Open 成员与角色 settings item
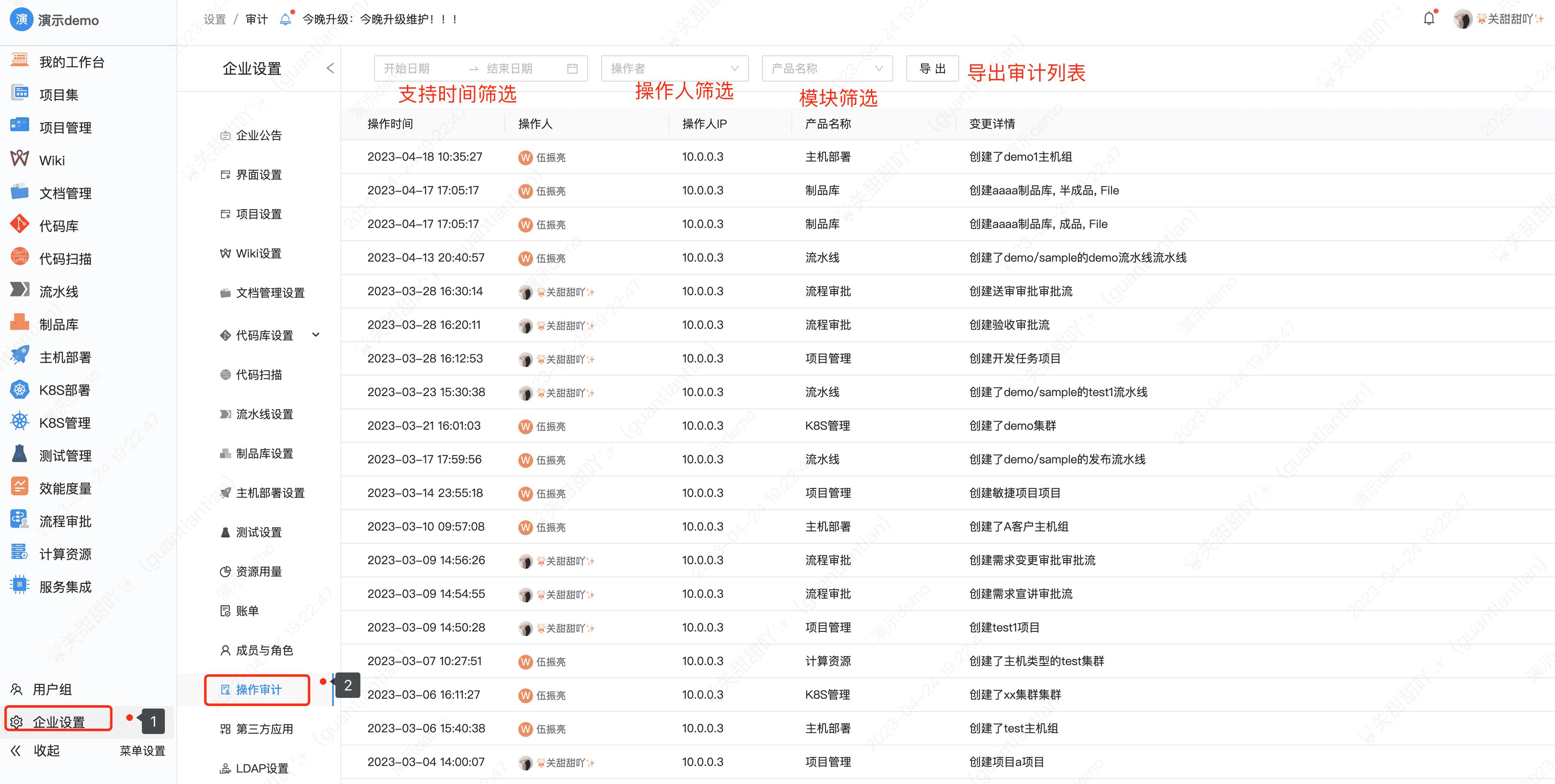Image resolution: width=1555 pixels, height=784 pixels. pyautogui.click(x=264, y=650)
